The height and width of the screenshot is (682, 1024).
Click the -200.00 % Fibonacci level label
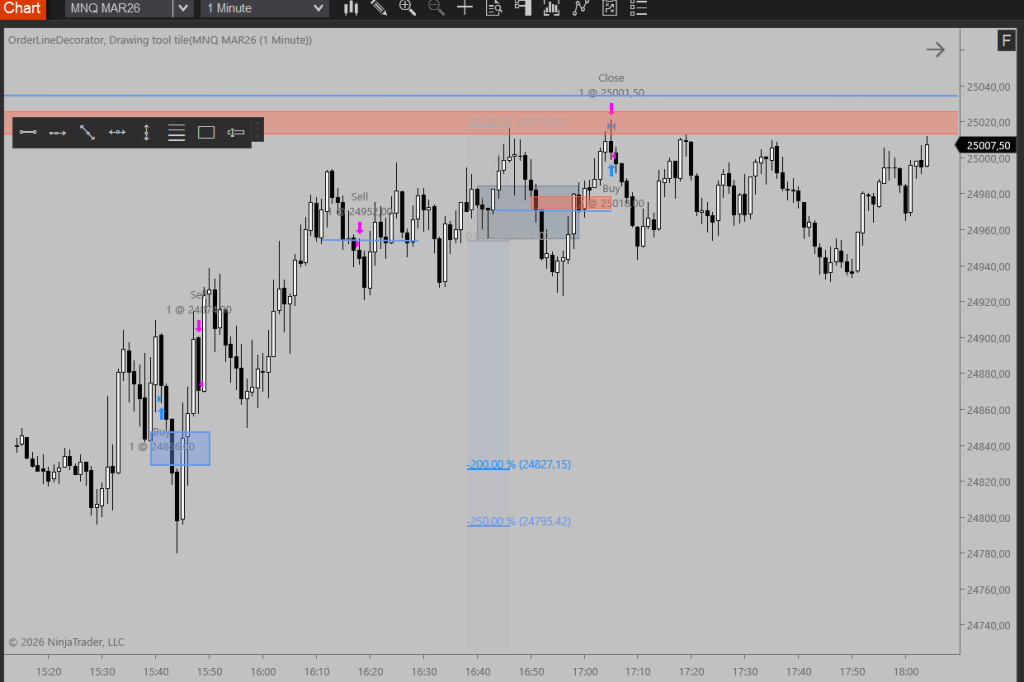[491, 464]
